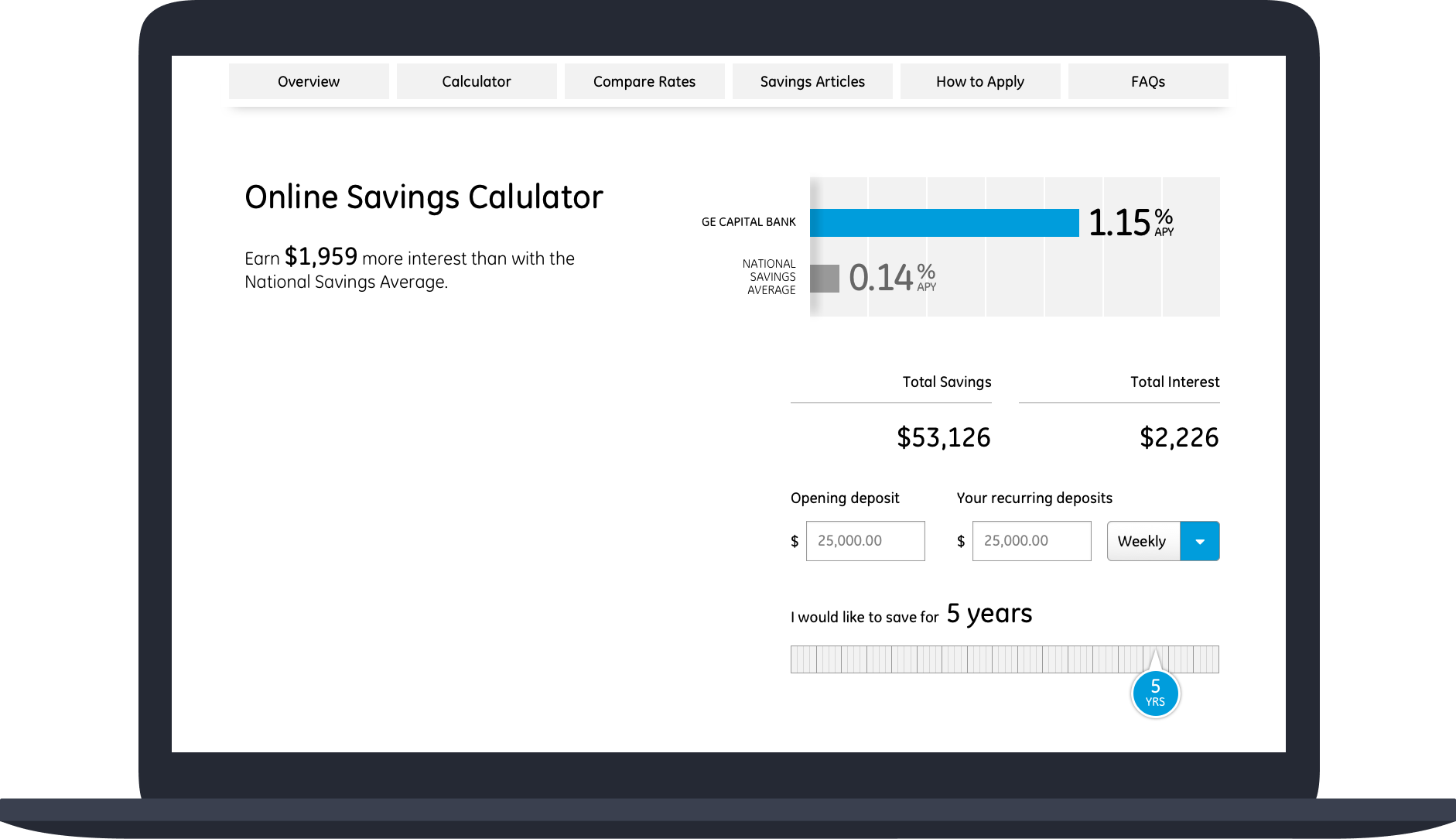Click the blue dropdown arrow beside Weekly
The width and height of the screenshot is (1456, 839).
click(x=1200, y=541)
